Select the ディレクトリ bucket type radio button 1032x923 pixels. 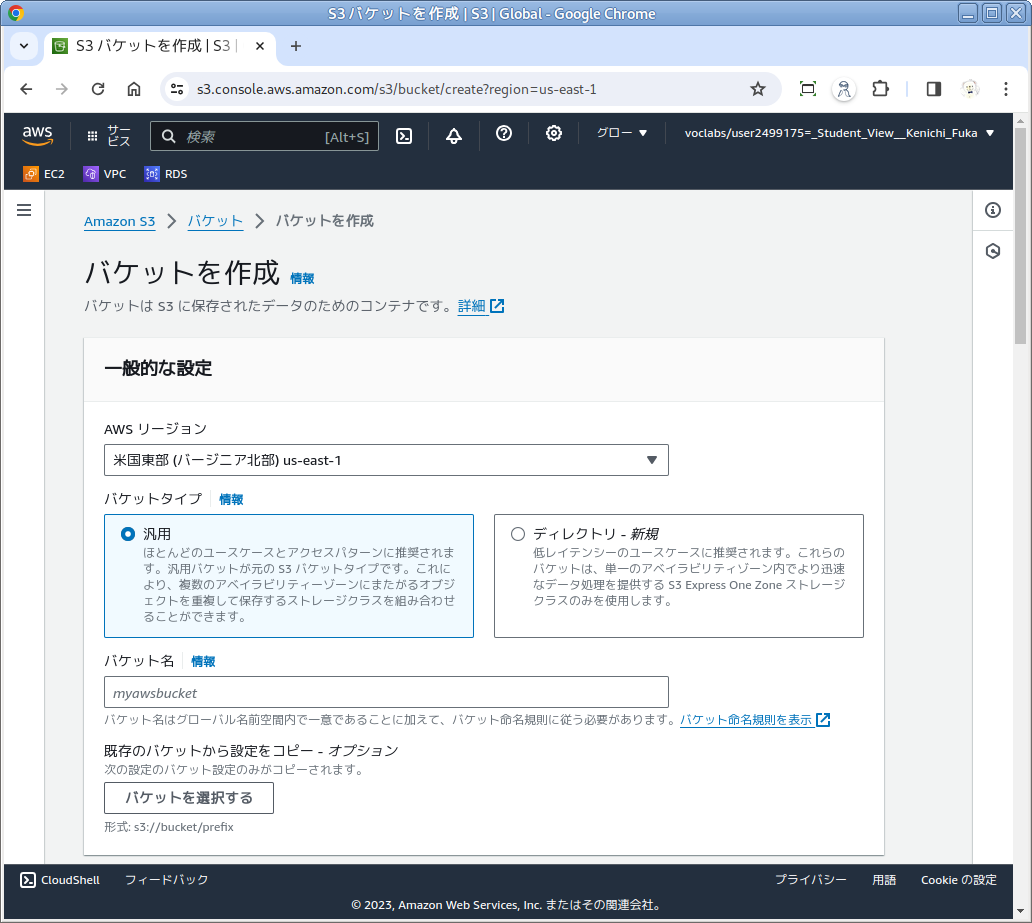click(x=518, y=534)
